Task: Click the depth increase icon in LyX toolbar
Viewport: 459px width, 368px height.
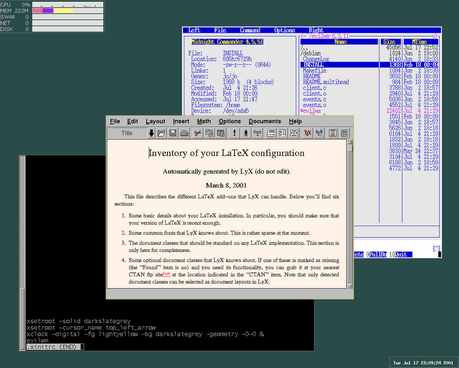Action: tap(294, 133)
